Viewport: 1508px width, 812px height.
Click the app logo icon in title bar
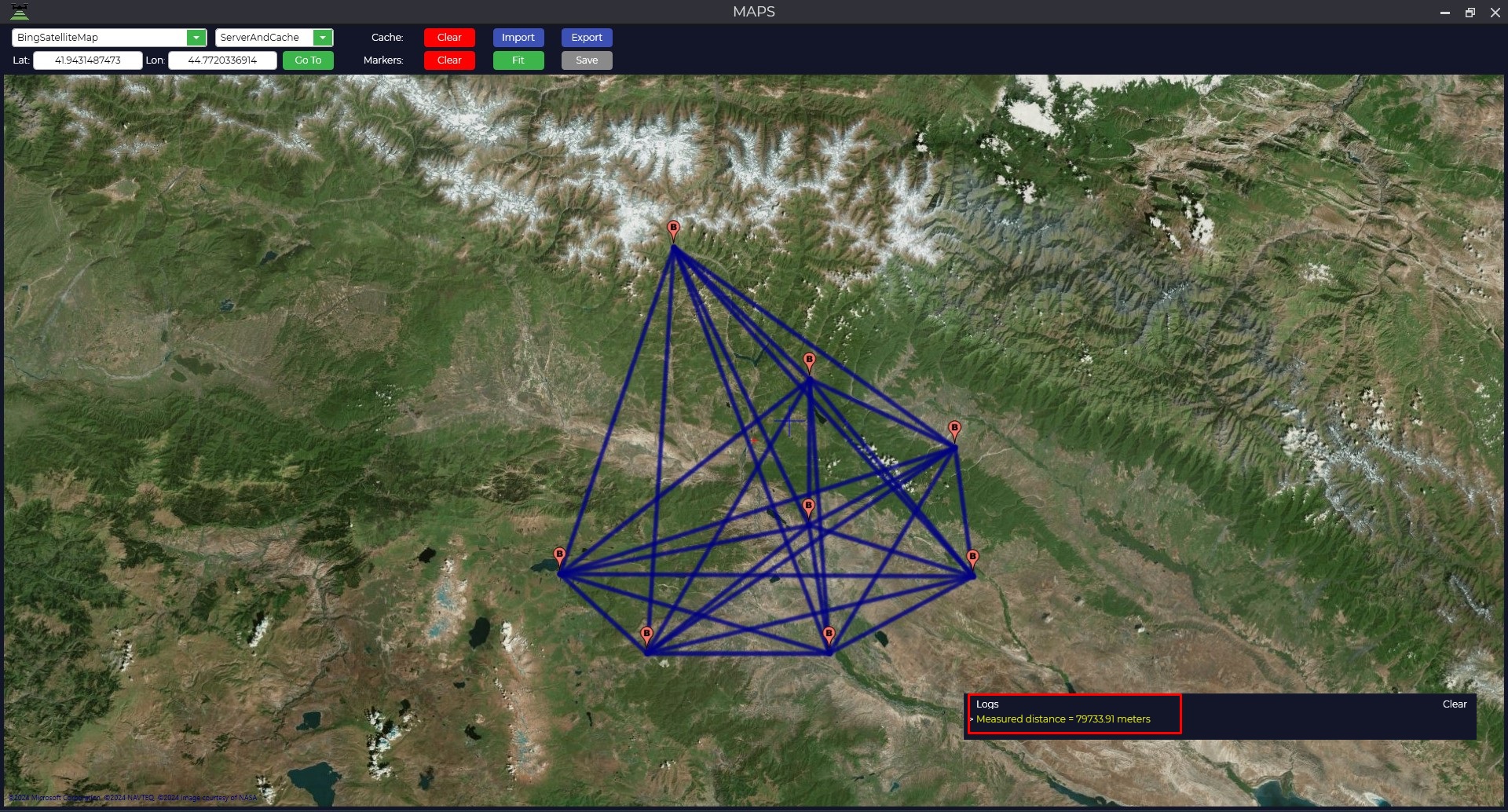[20, 12]
